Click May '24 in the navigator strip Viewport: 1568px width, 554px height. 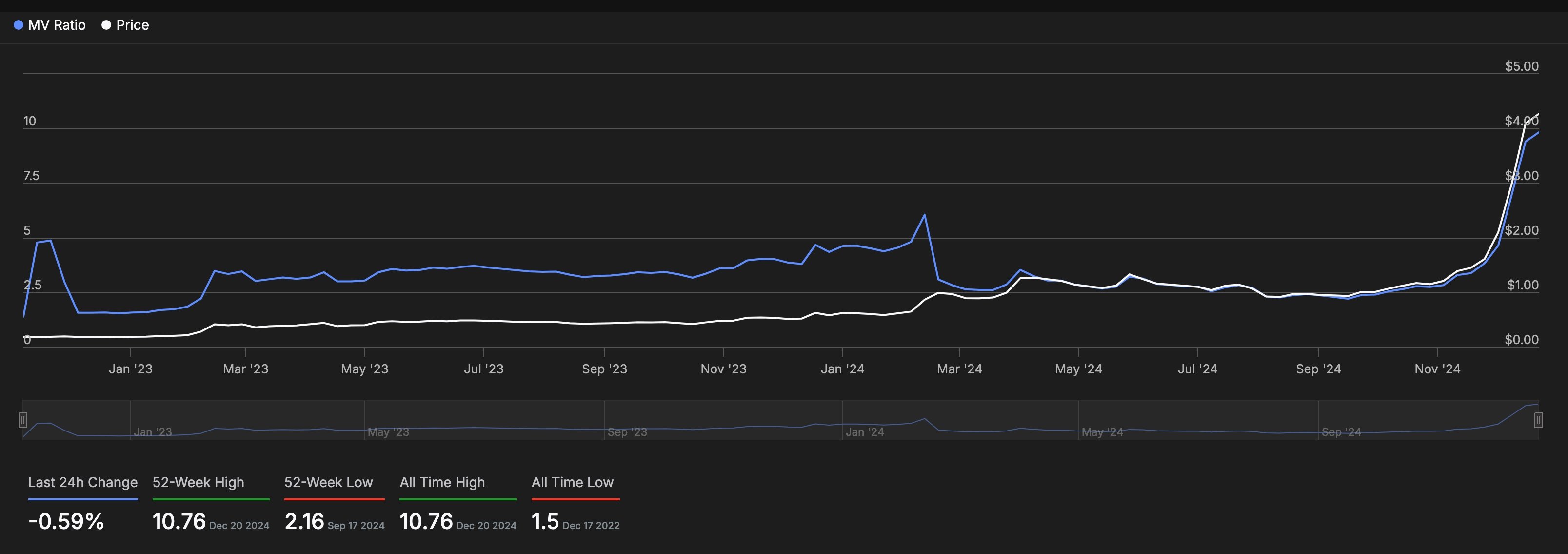[1102, 431]
